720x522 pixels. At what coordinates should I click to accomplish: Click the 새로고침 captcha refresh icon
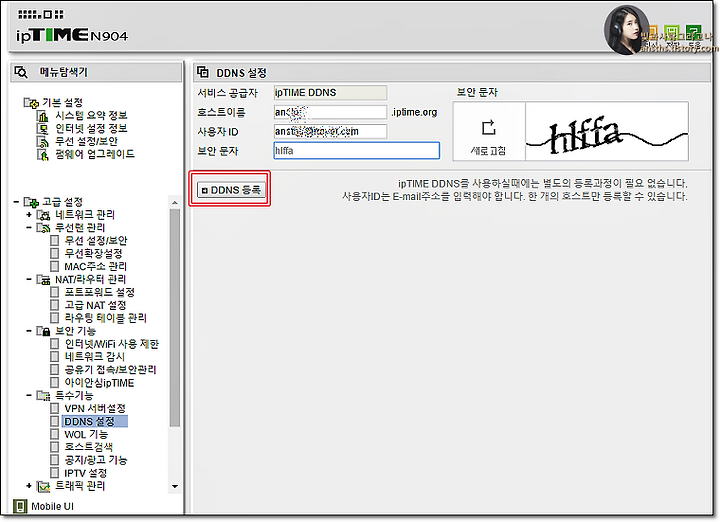[489, 128]
